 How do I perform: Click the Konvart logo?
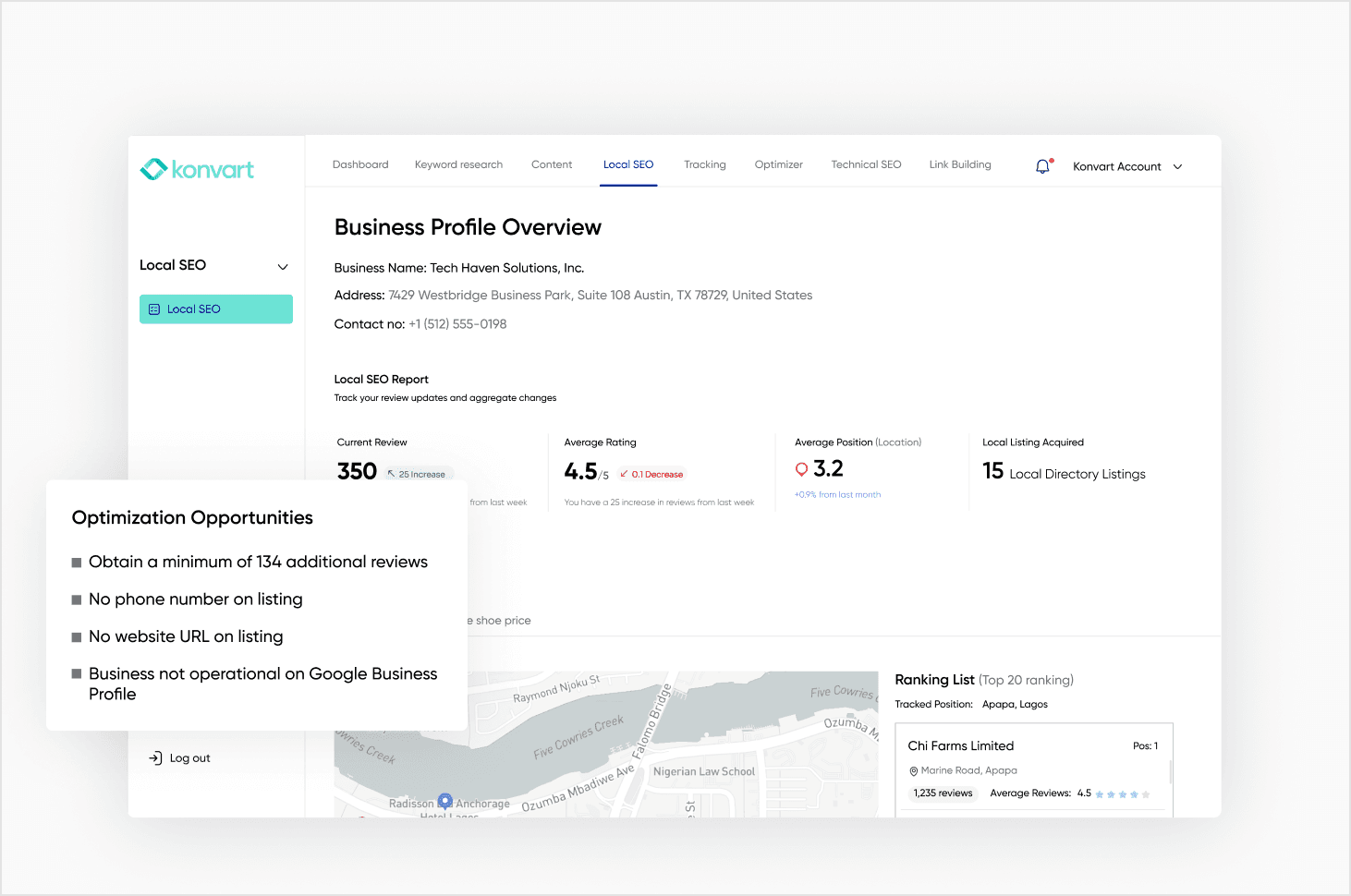pyautogui.click(x=197, y=169)
